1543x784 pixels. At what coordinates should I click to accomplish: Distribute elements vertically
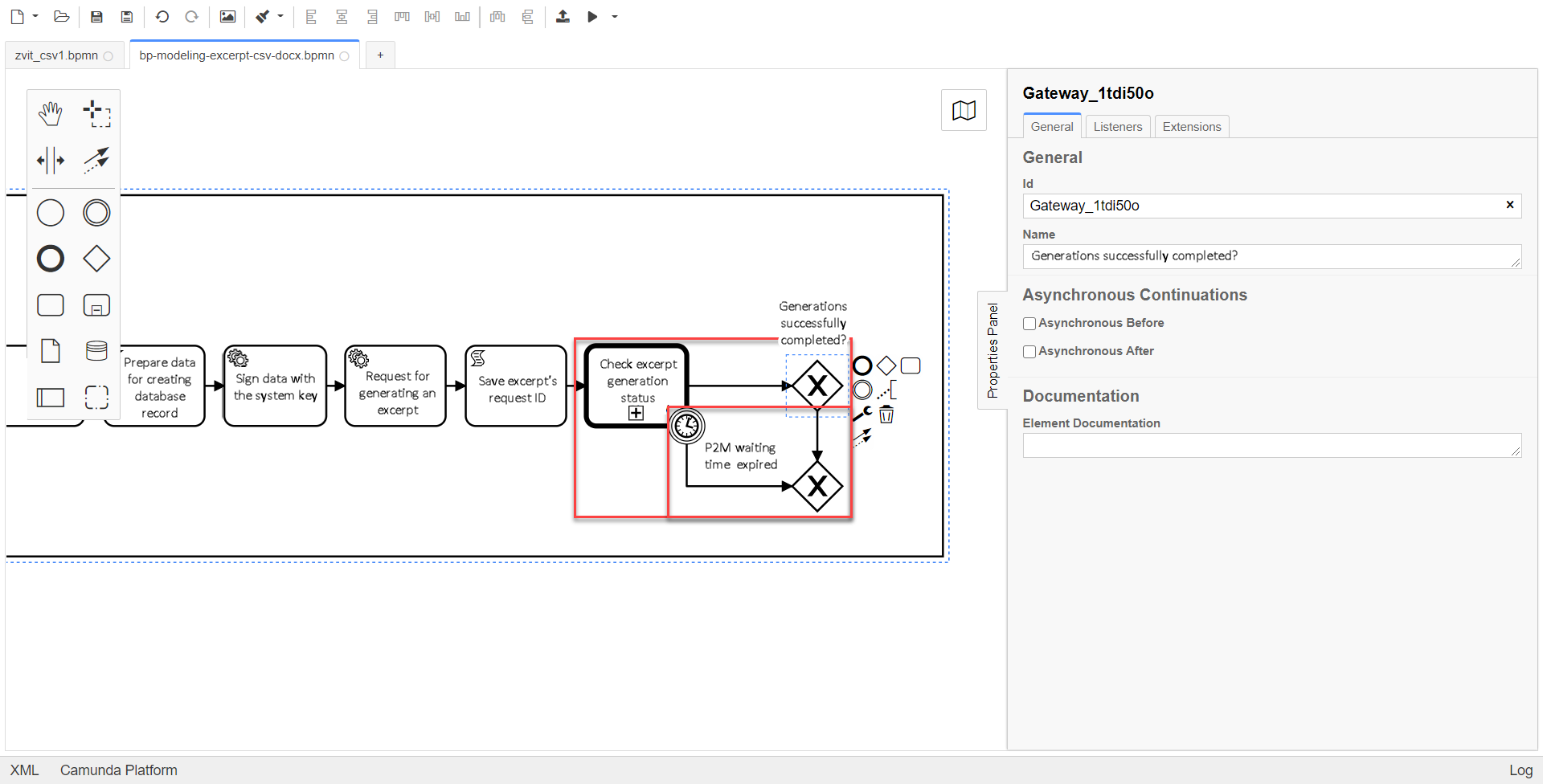point(528,16)
